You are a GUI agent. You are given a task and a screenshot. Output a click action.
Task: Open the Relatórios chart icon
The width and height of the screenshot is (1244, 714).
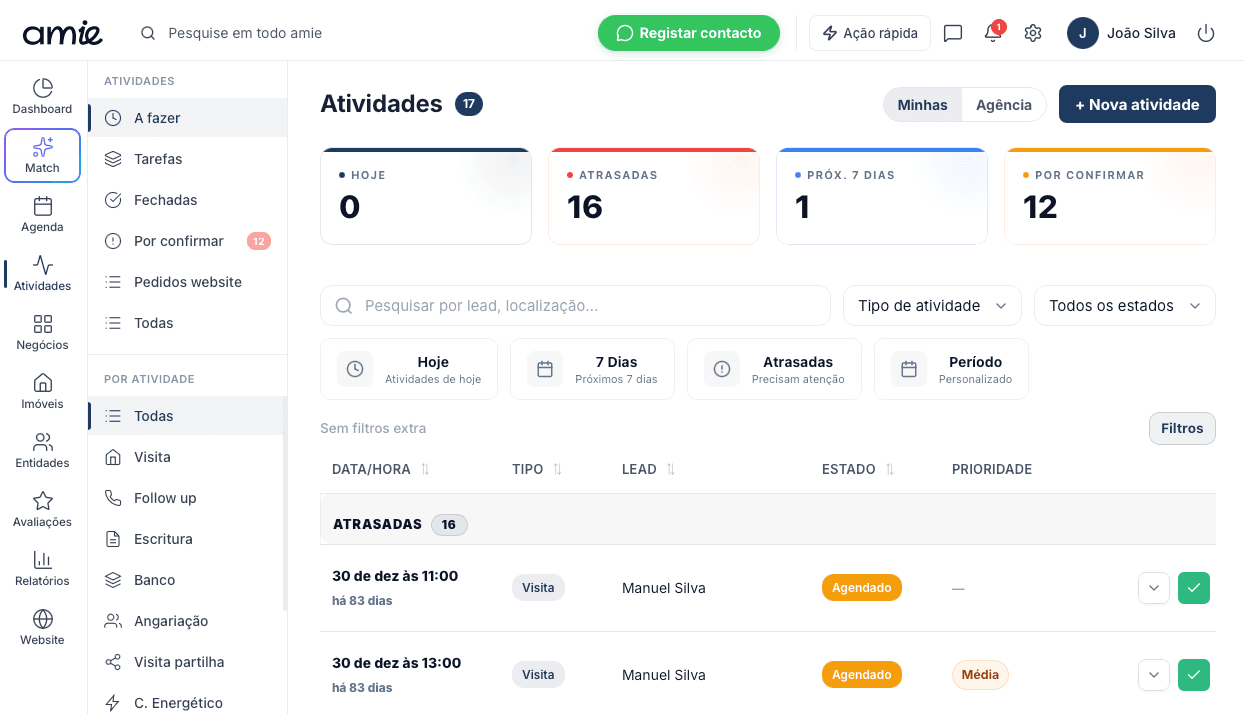42,560
